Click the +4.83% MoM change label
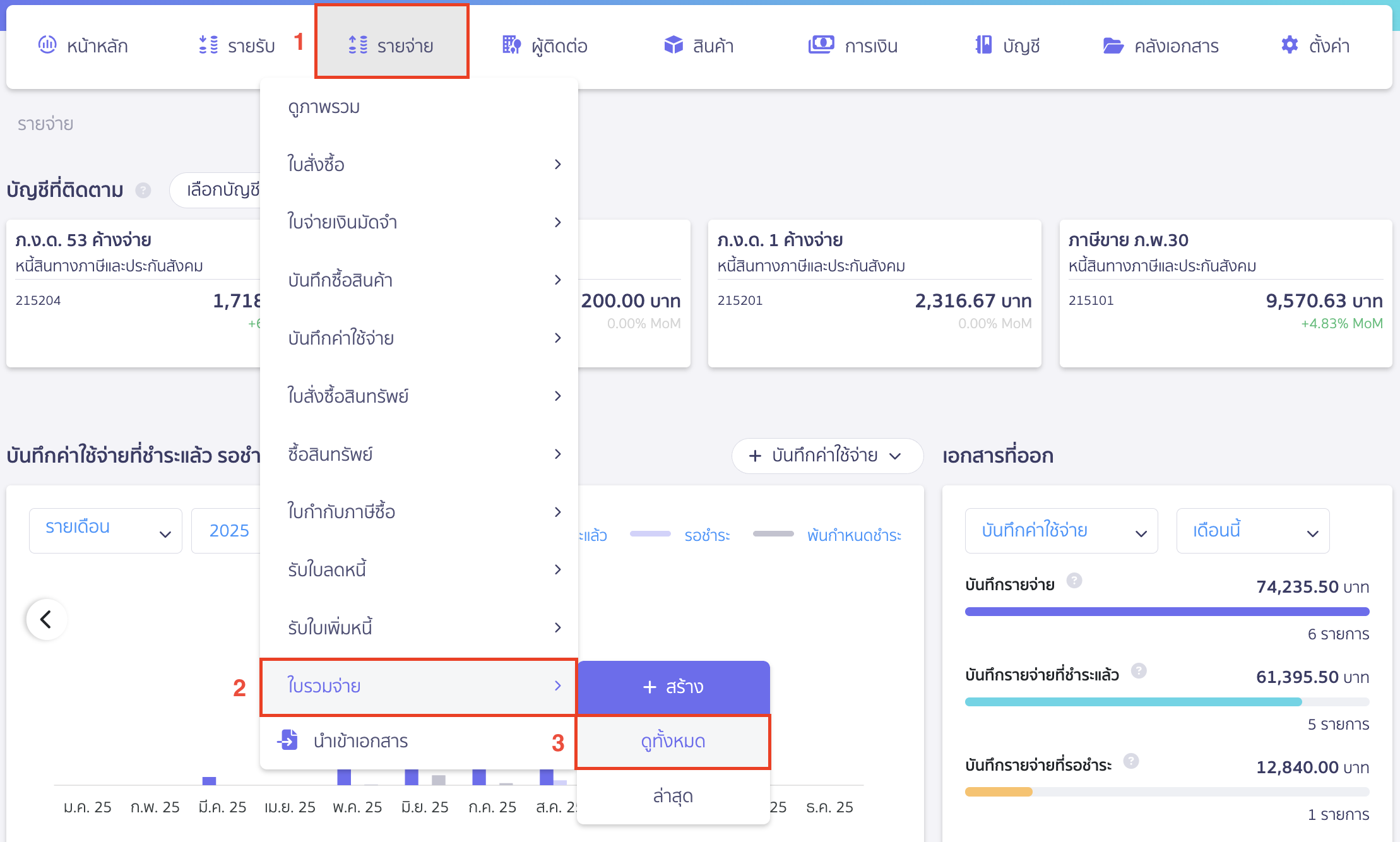This screenshot has height=842, width=1400. click(x=1341, y=323)
